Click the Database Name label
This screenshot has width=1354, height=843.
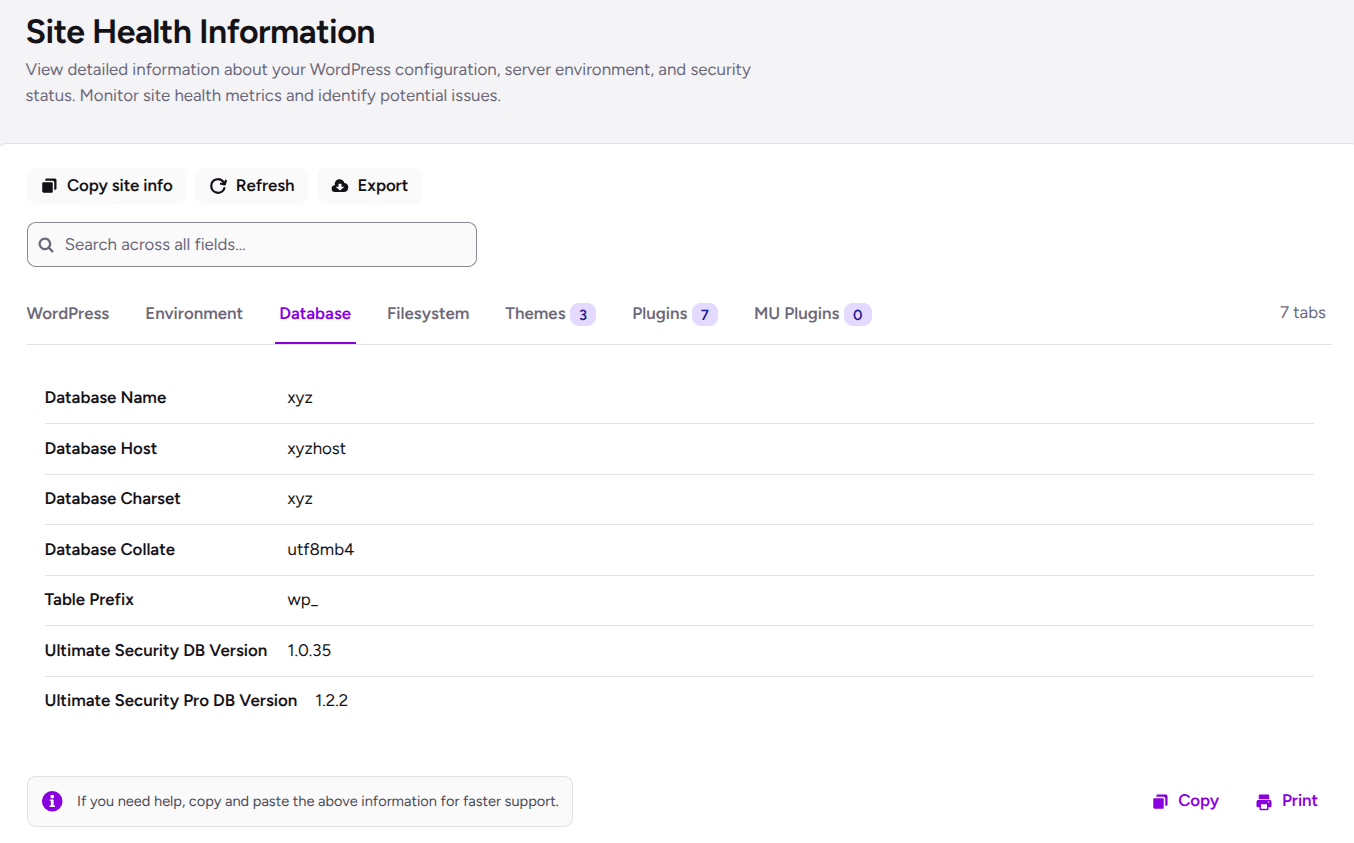pos(105,398)
